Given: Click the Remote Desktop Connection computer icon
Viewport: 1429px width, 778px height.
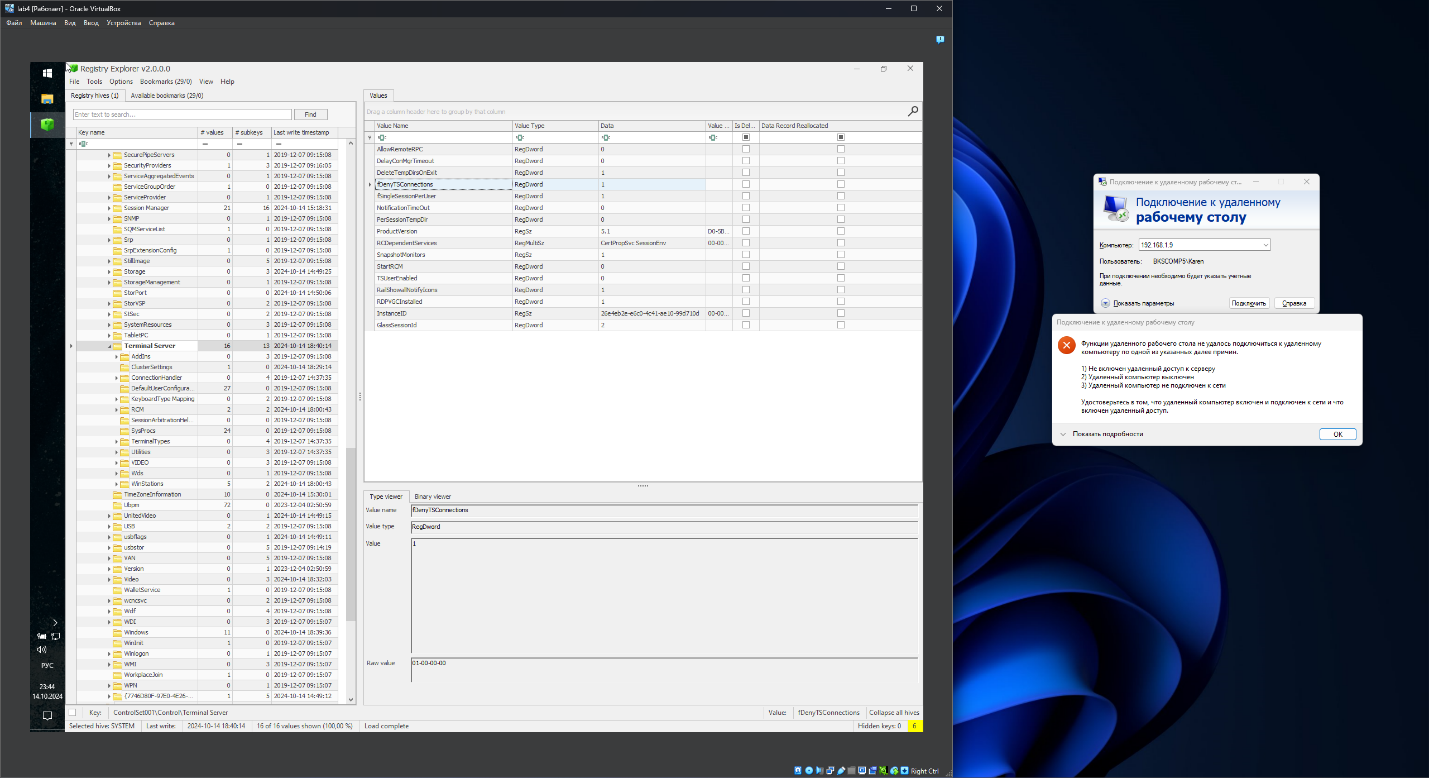Looking at the screenshot, I should [1116, 208].
